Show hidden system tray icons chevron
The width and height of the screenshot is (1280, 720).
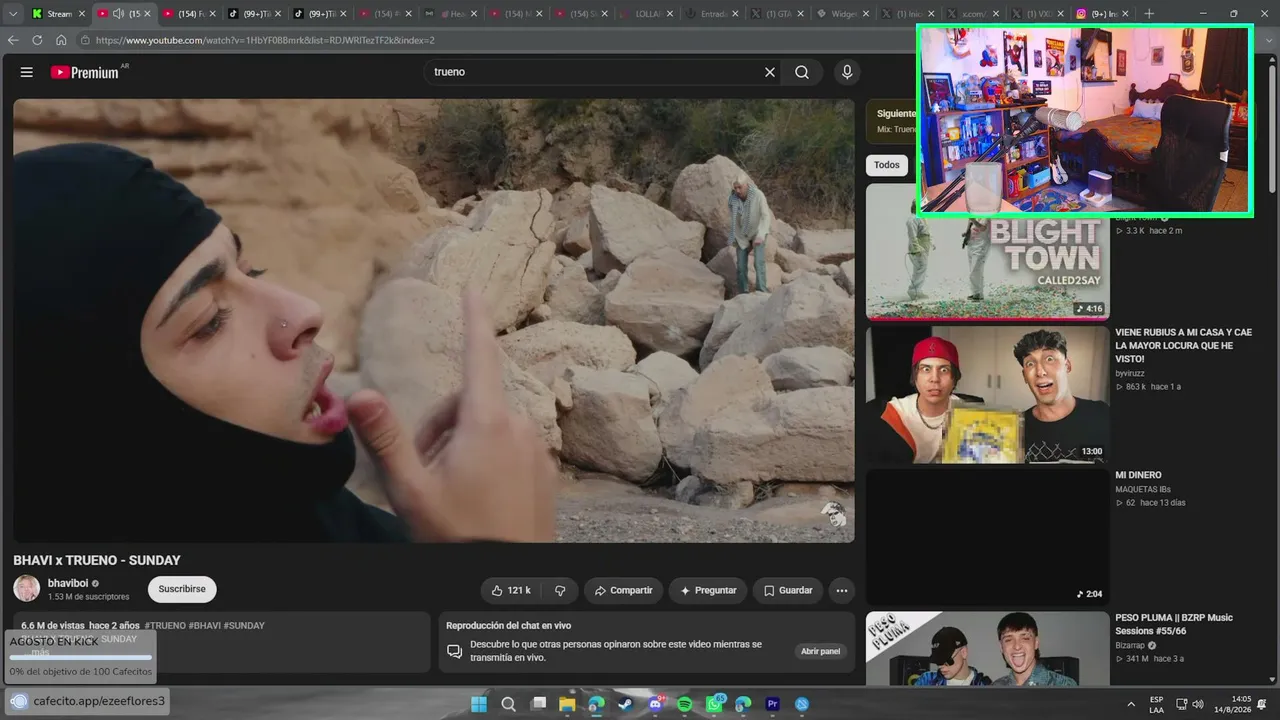click(1131, 704)
